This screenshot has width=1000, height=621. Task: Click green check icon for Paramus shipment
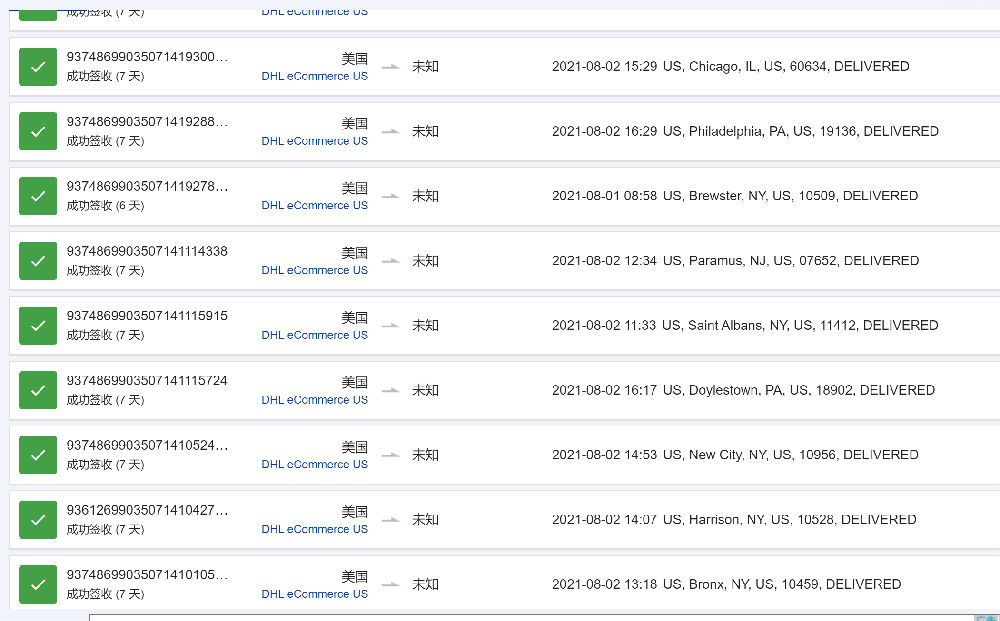coord(38,261)
